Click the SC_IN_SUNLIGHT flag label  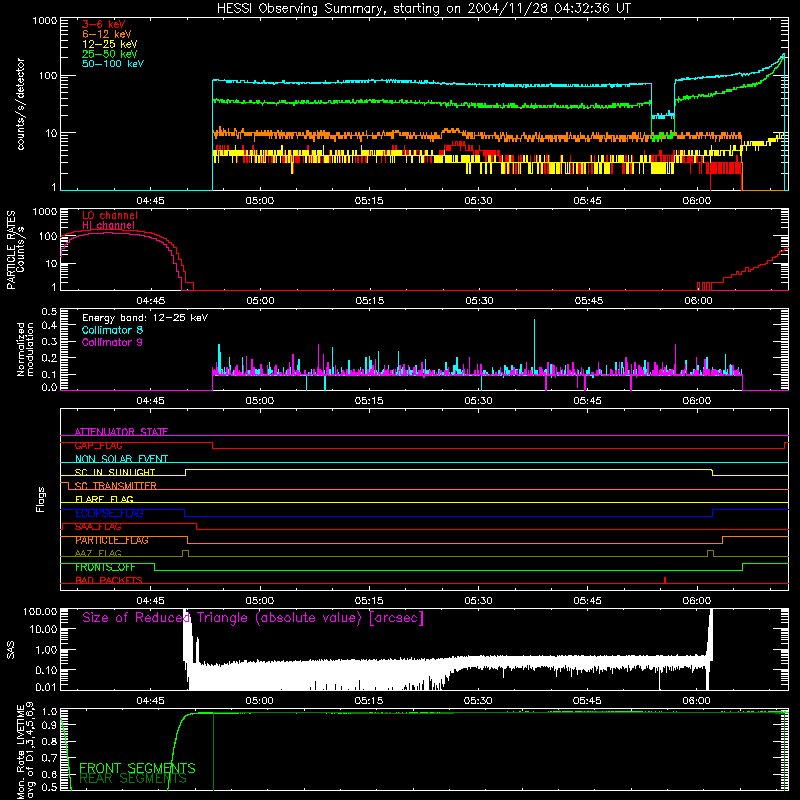point(115,472)
